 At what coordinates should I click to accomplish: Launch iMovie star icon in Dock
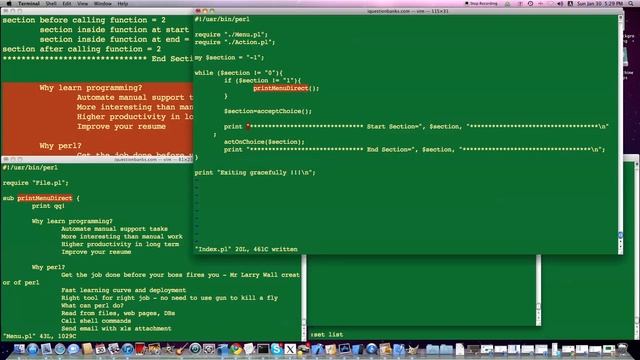[169, 349]
